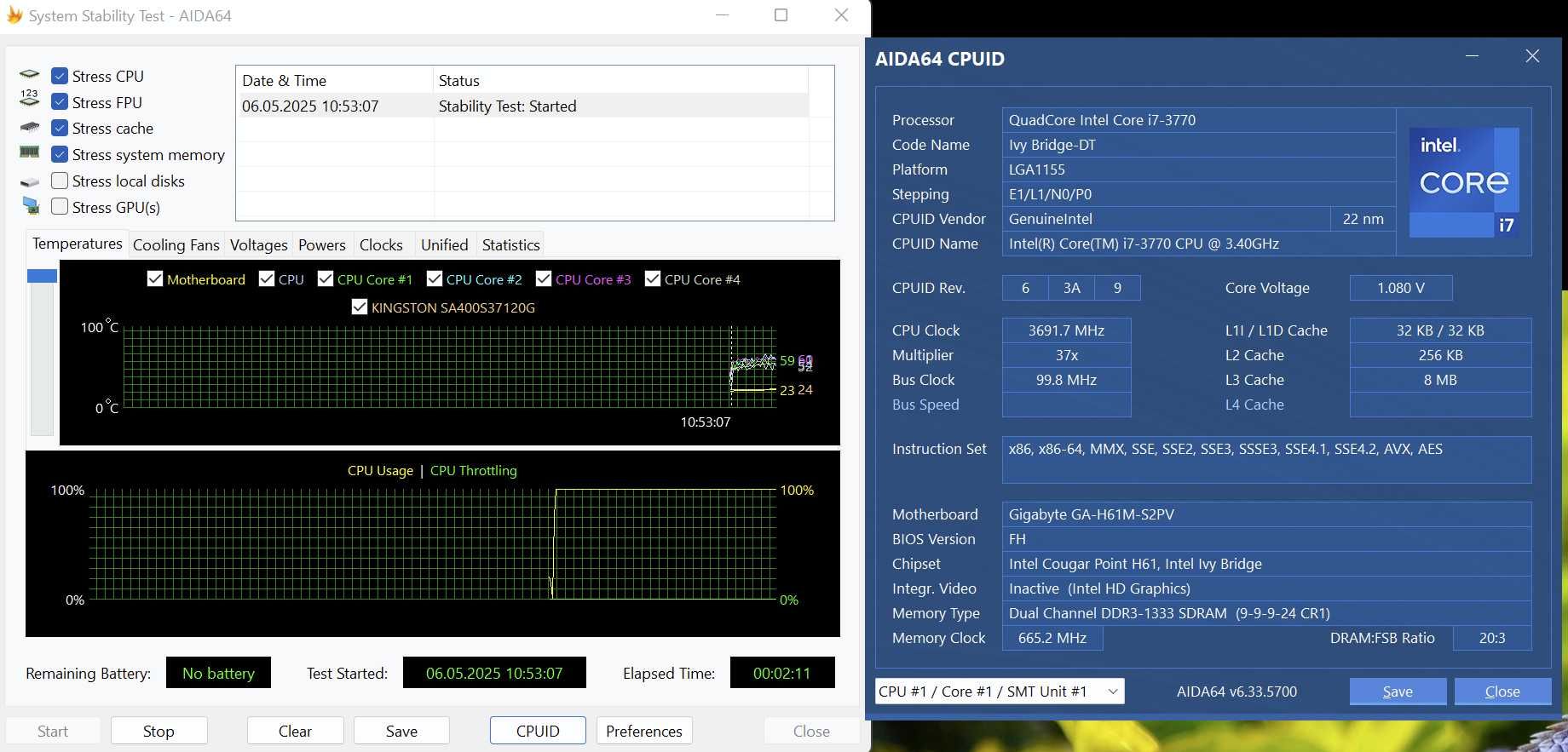Click the CPUID button
This screenshot has width=1568, height=752.
pos(538,731)
